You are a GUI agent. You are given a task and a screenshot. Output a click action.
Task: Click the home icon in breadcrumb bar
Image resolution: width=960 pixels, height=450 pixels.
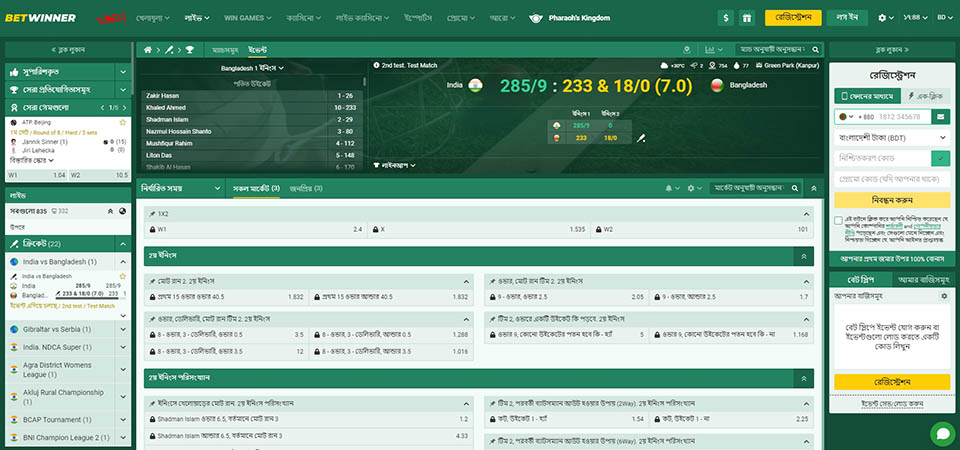click(x=148, y=49)
